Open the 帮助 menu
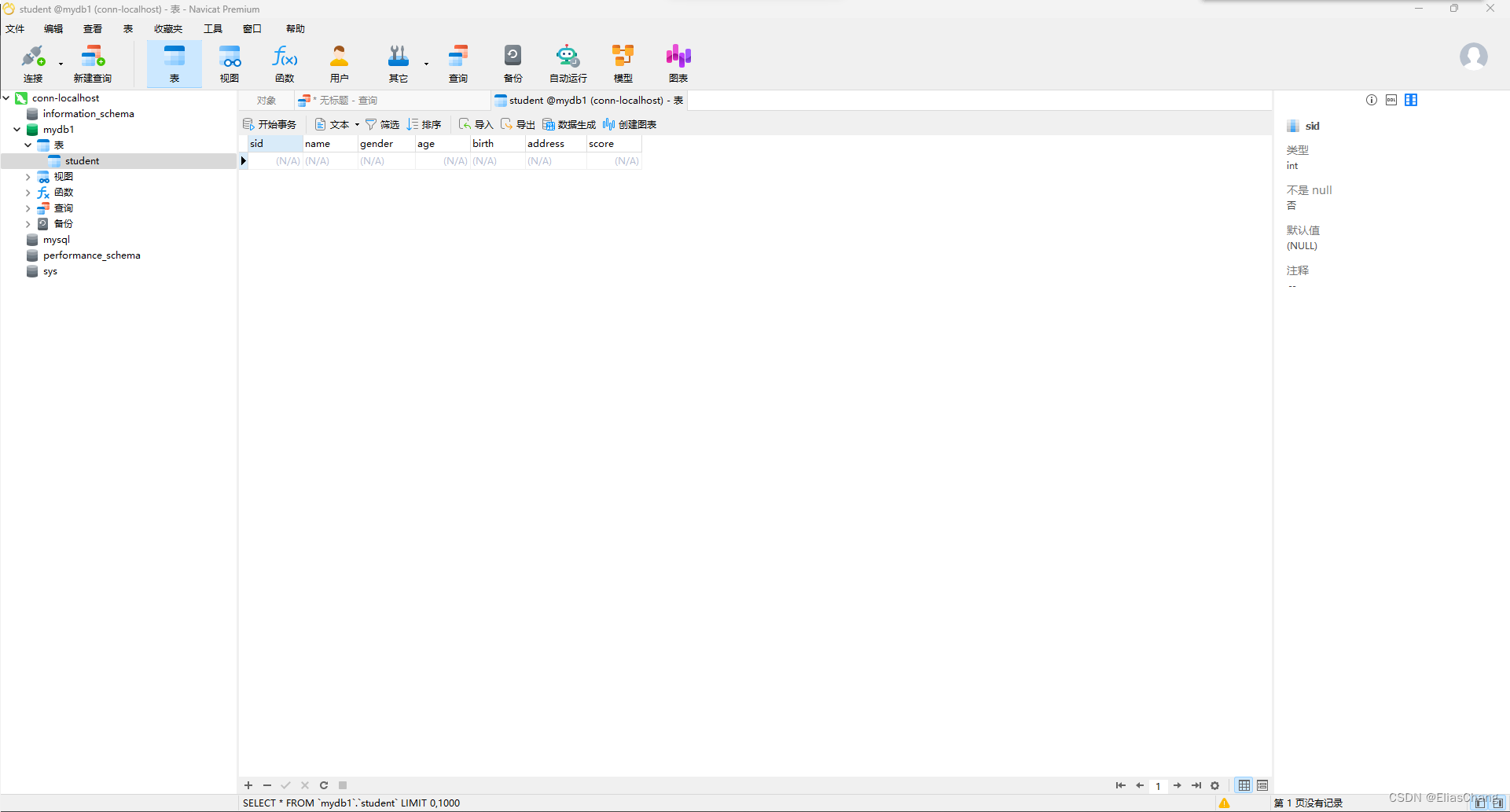Viewport: 1510px width, 812px height. 296,28
